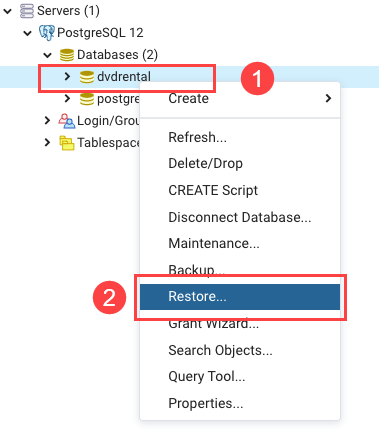Click the PostgreSQL 12 elephant icon

coord(47,33)
